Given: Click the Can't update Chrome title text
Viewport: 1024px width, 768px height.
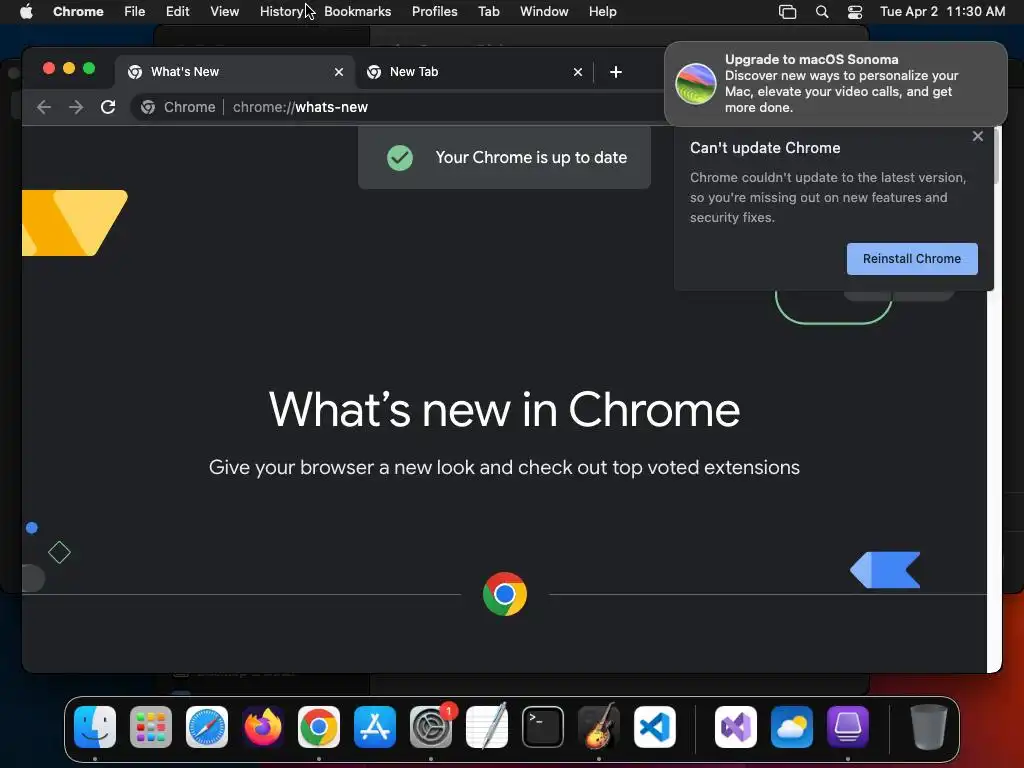Looking at the screenshot, I should [765, 148].
